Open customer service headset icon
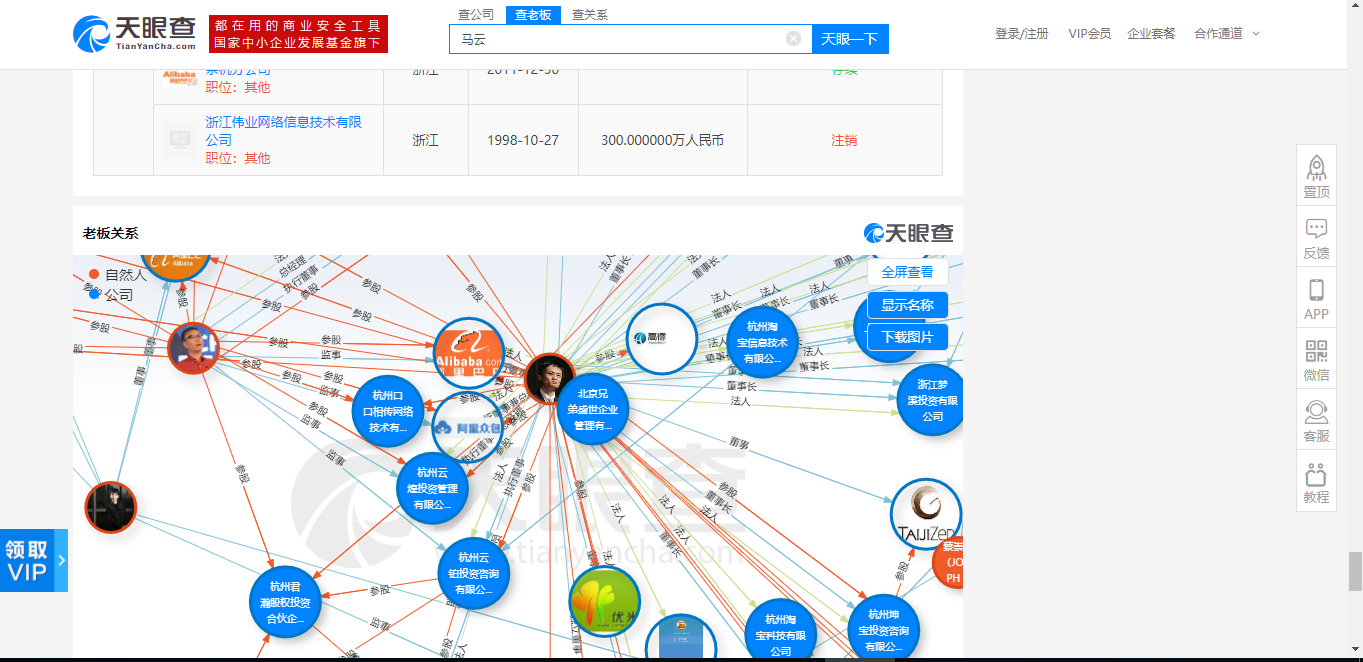 pos(1316,412)
